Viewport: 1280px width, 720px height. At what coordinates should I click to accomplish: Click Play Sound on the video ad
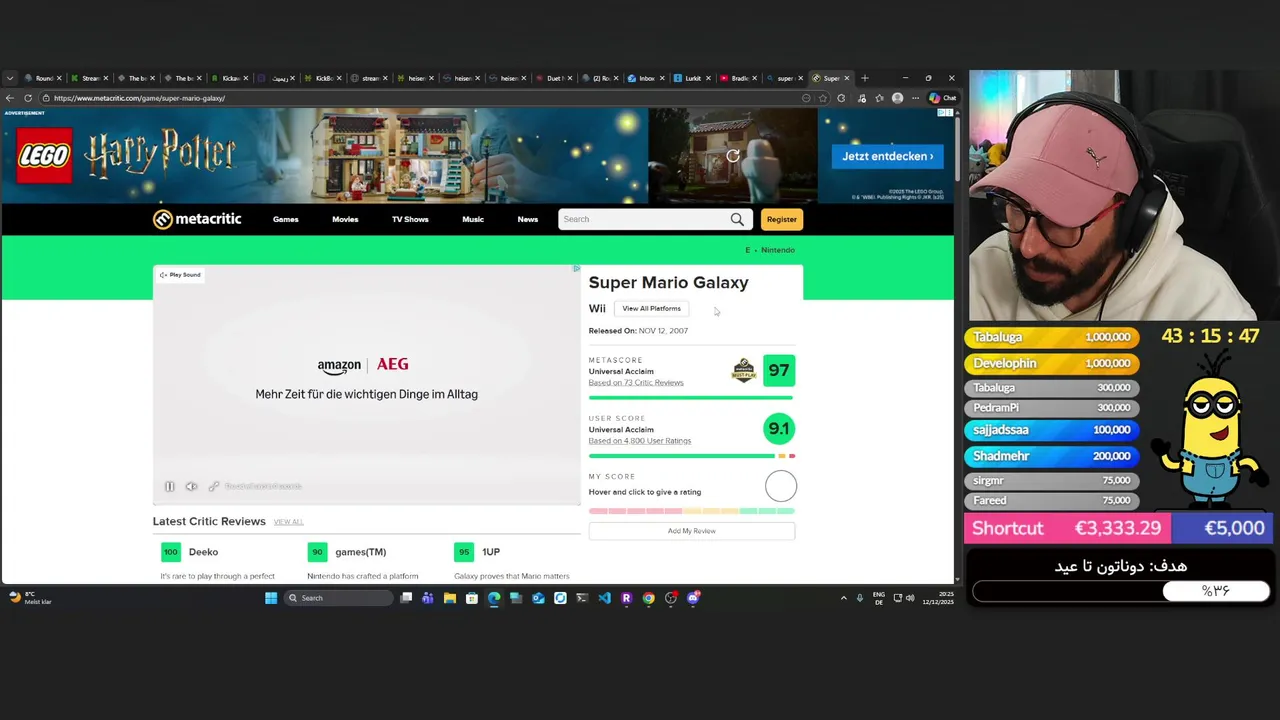180,274
